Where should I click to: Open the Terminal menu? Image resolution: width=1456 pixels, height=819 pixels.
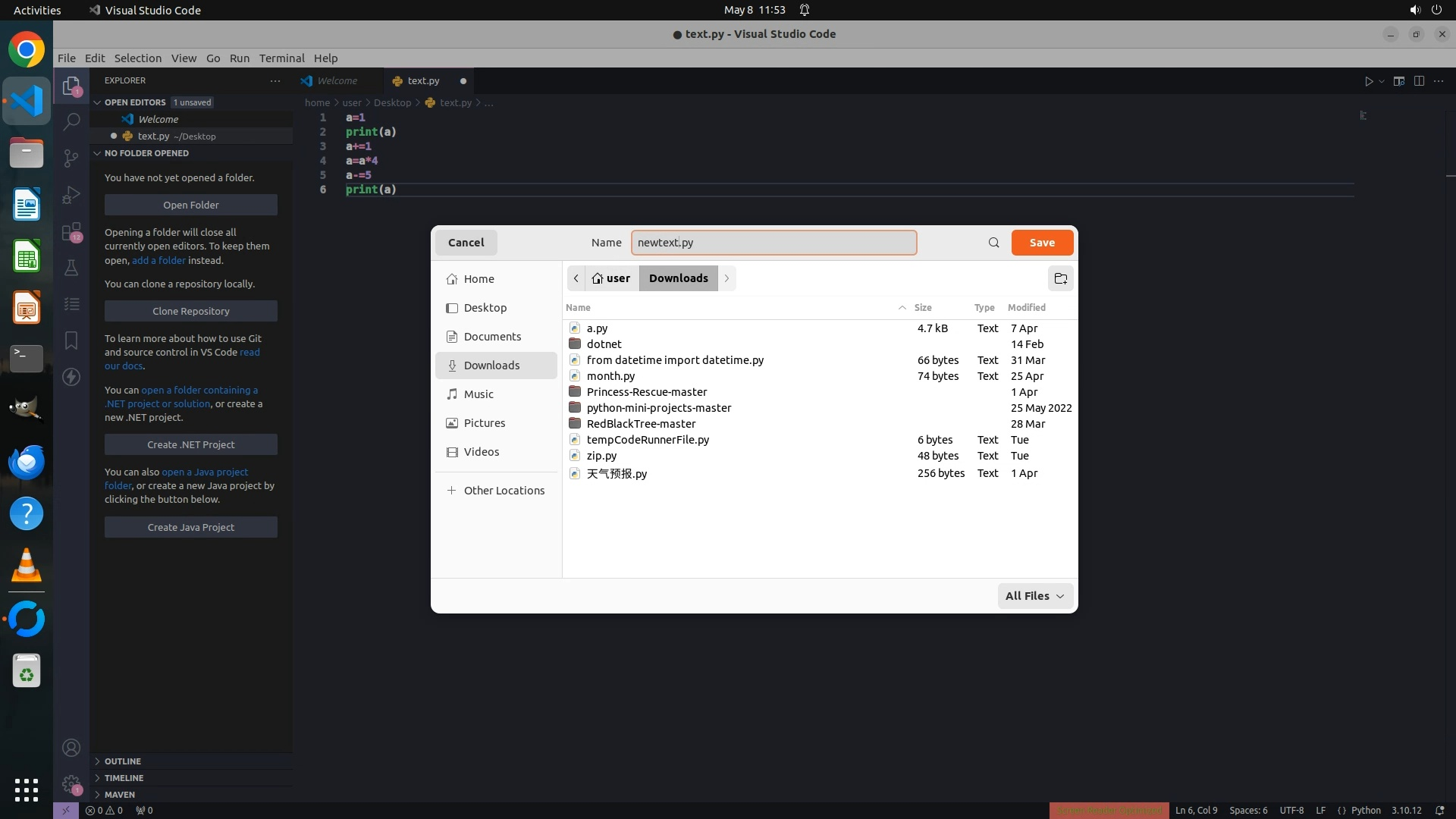click(x=281, y=58)
